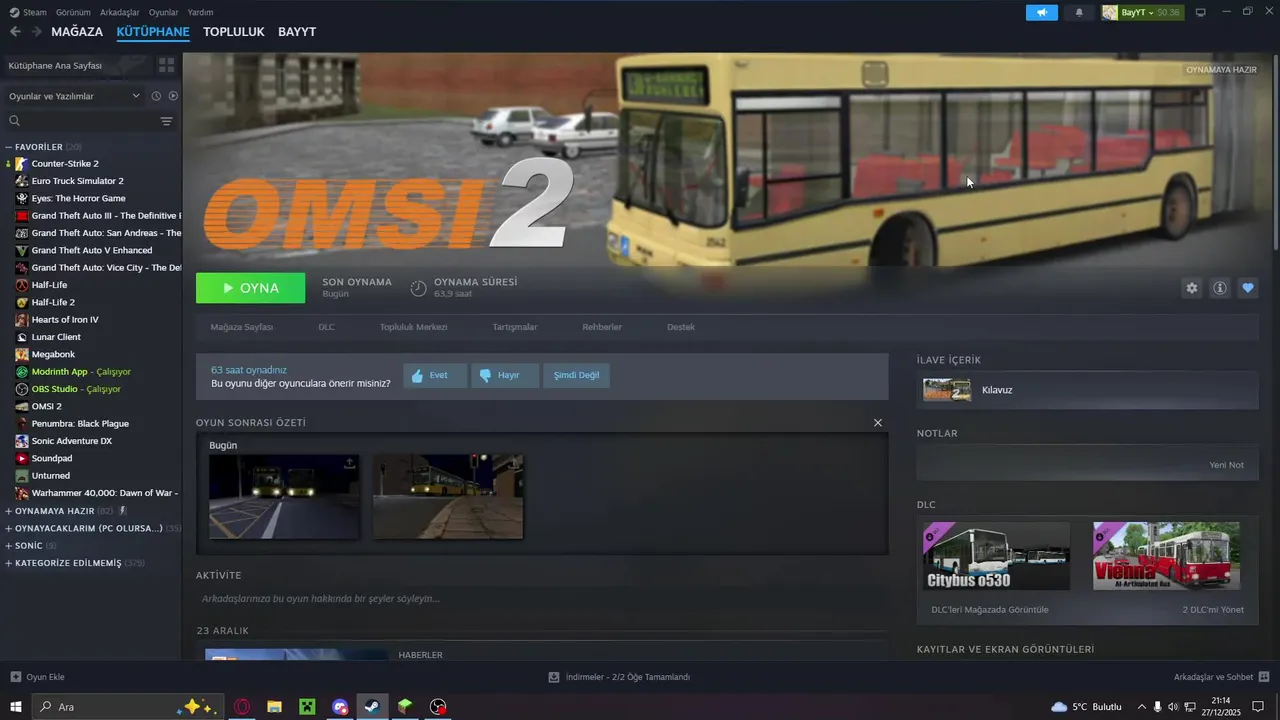Select Hearts of Iron IV in library
Image resolution: width=1280 pixels, height=720 pixels.
(x=65, y=319)
